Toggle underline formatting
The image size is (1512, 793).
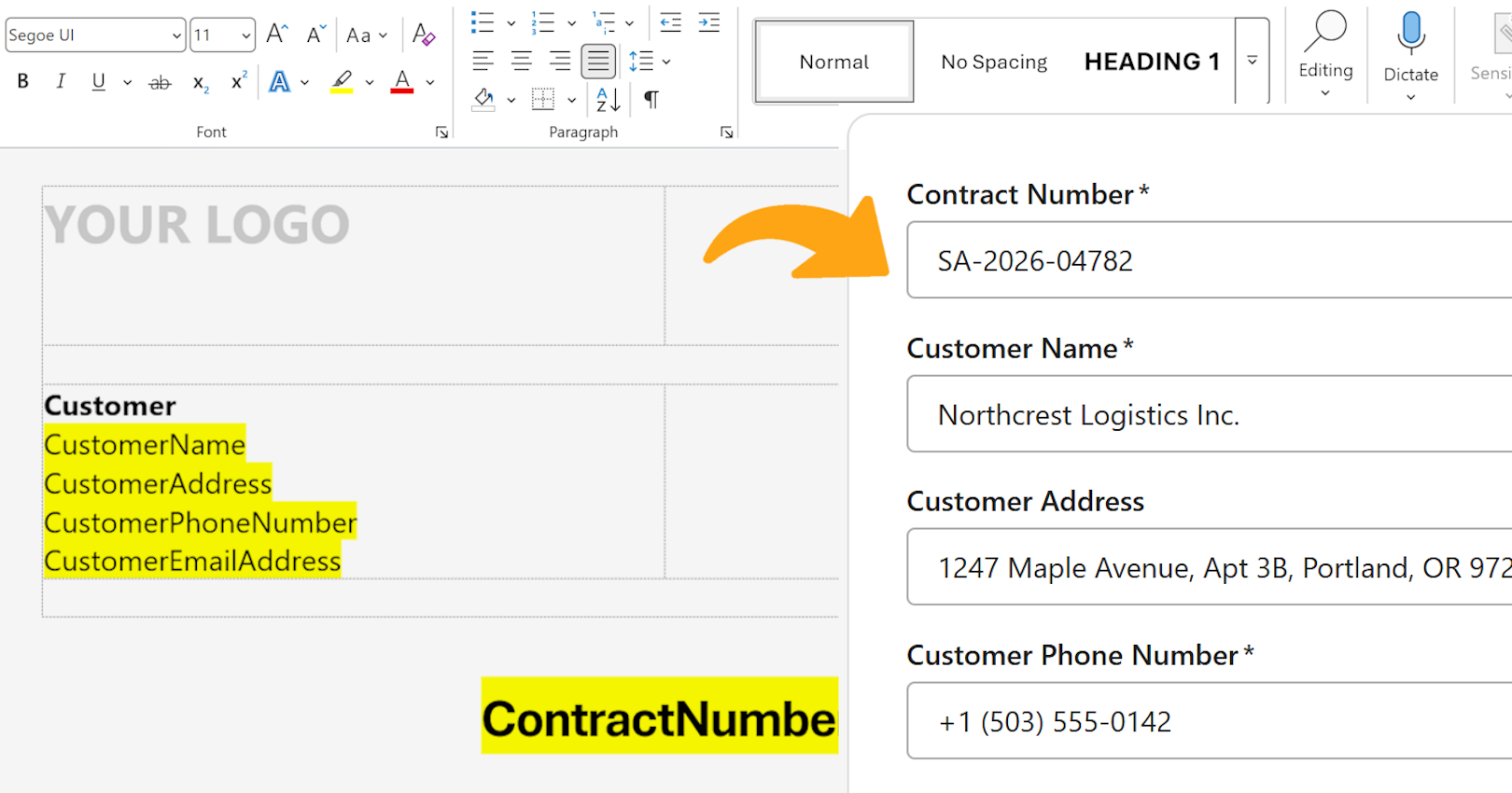click(x=98, y=82)
